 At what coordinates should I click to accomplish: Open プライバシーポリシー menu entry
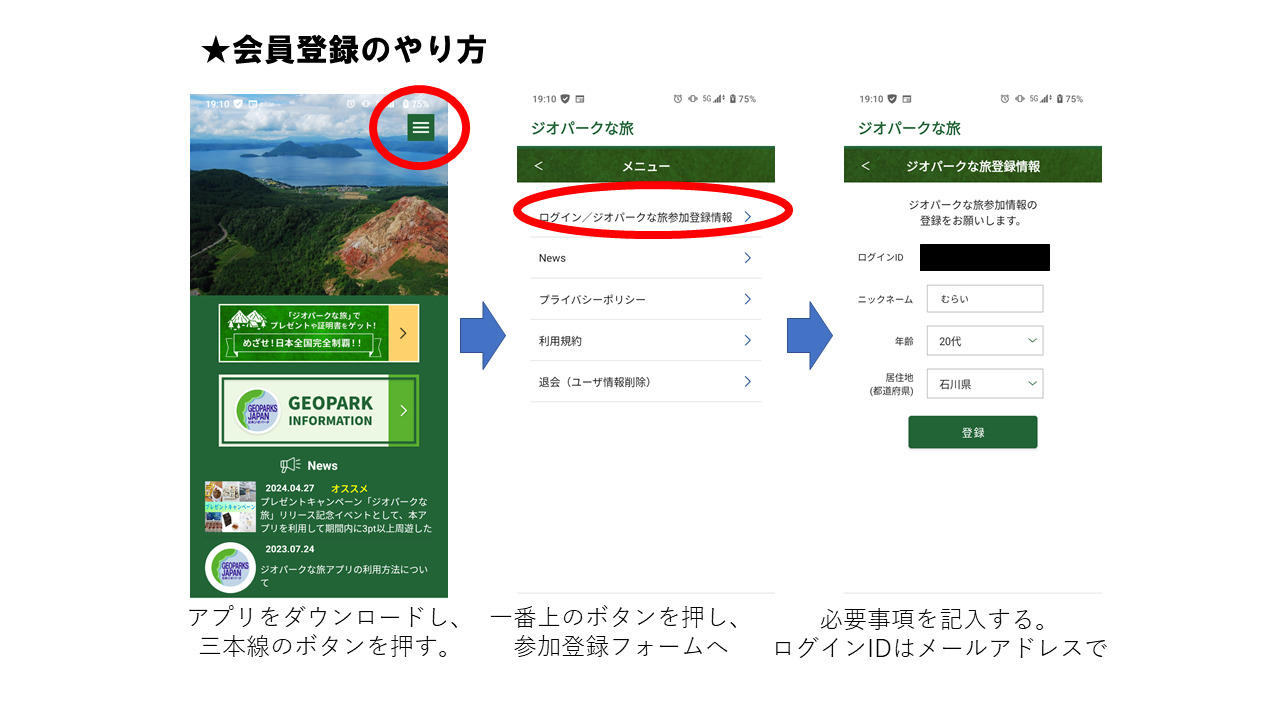[646, 299]
